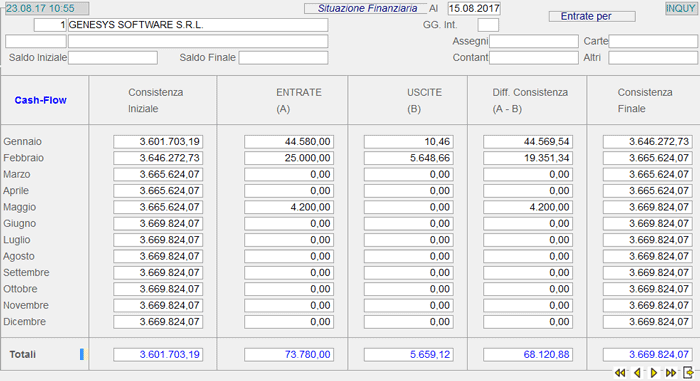
Task: Select Maggio Consistenza Finale 3.669.824,07
Action: click(x=647, y=207)
